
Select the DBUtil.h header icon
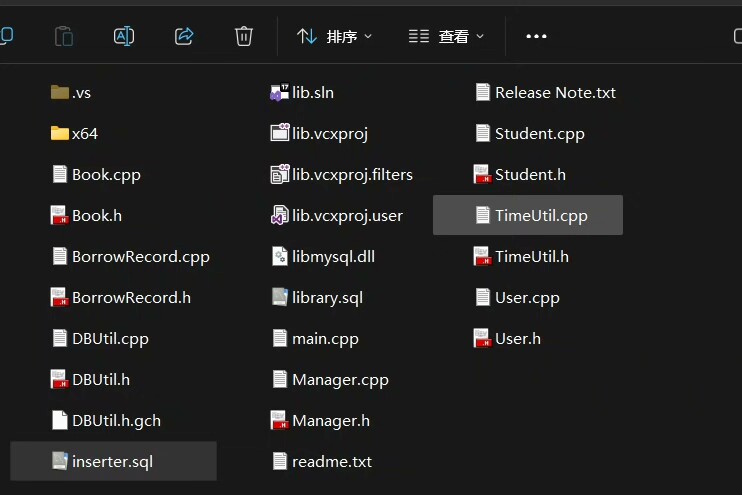coord(60,380)
